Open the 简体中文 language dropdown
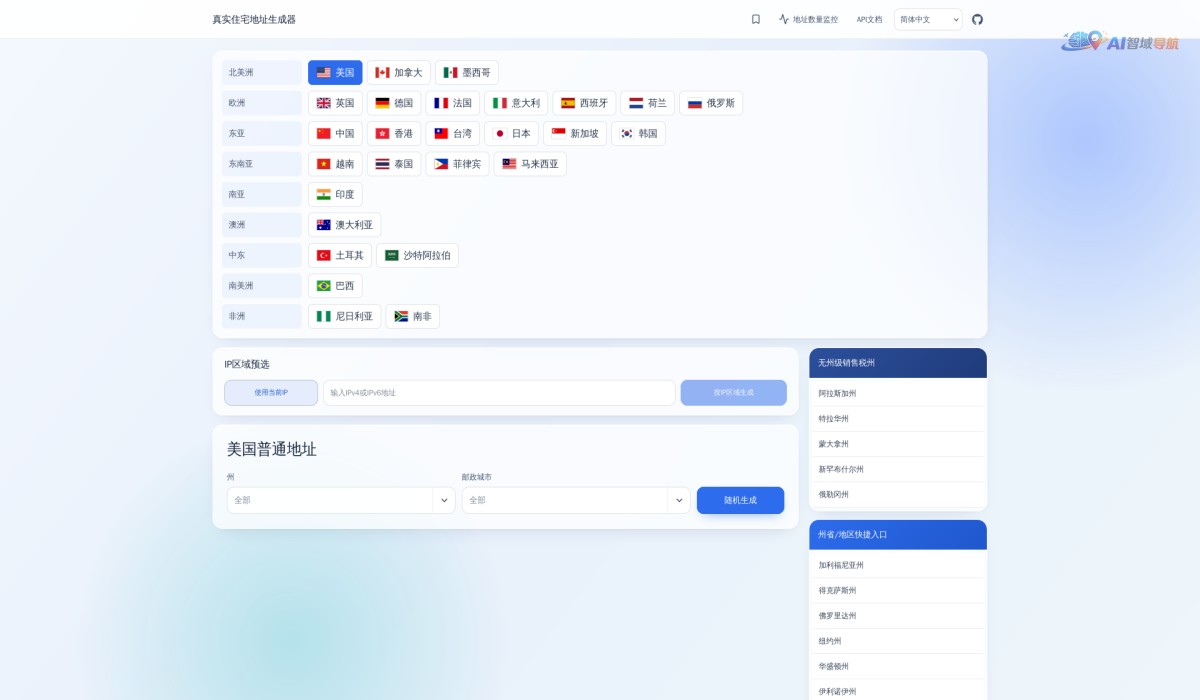Screen dimensions: 1200x700 click(x=928, y=19)
